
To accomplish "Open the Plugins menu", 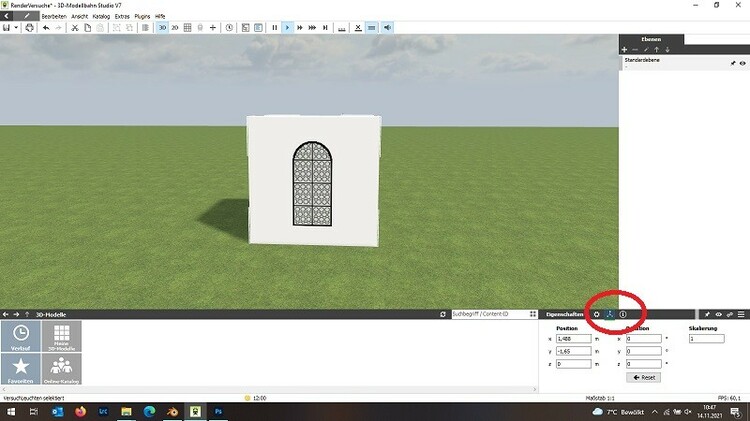I will [x=142, y=16].
